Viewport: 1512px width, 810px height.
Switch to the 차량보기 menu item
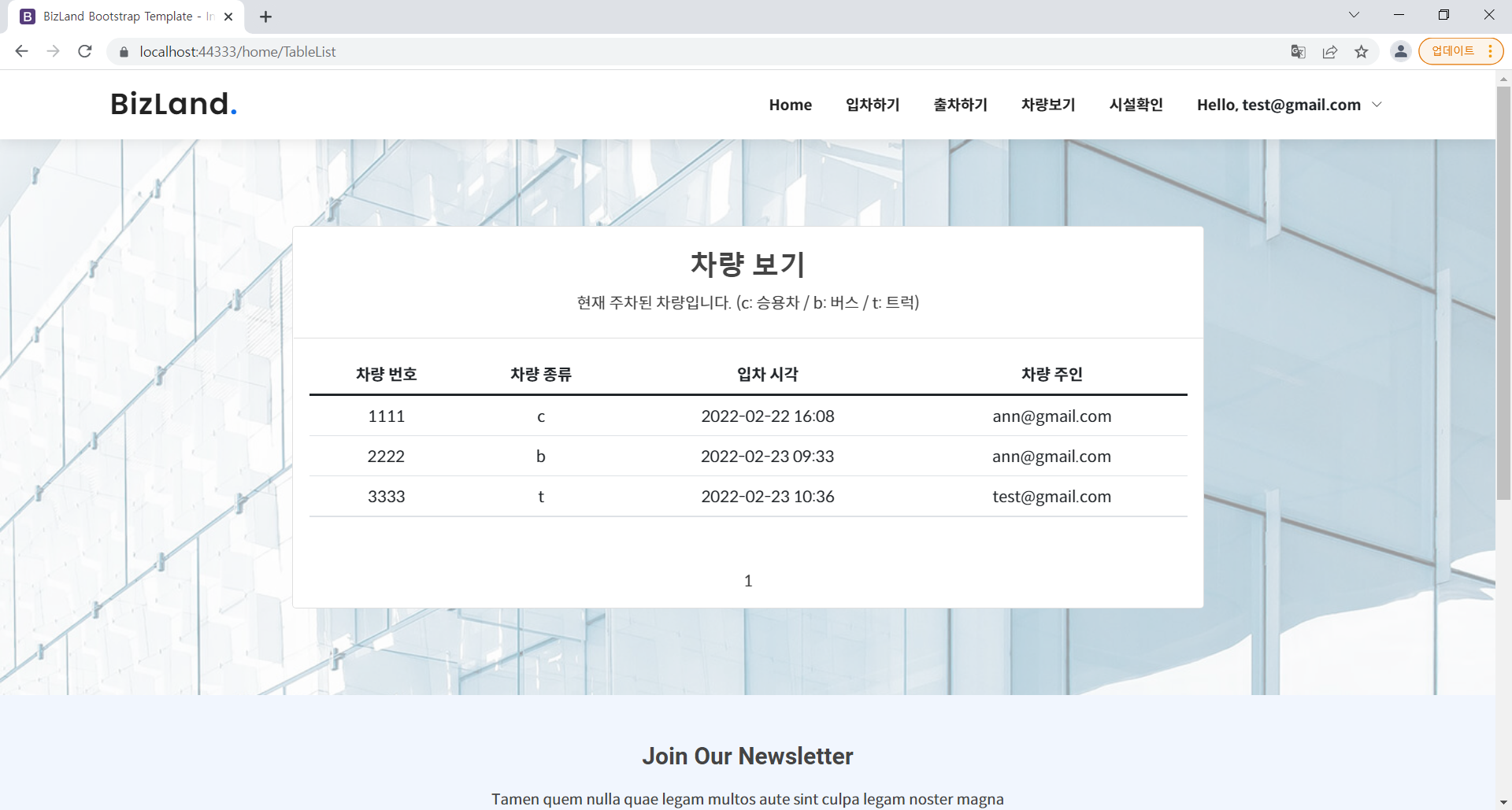coord(1047,105)
